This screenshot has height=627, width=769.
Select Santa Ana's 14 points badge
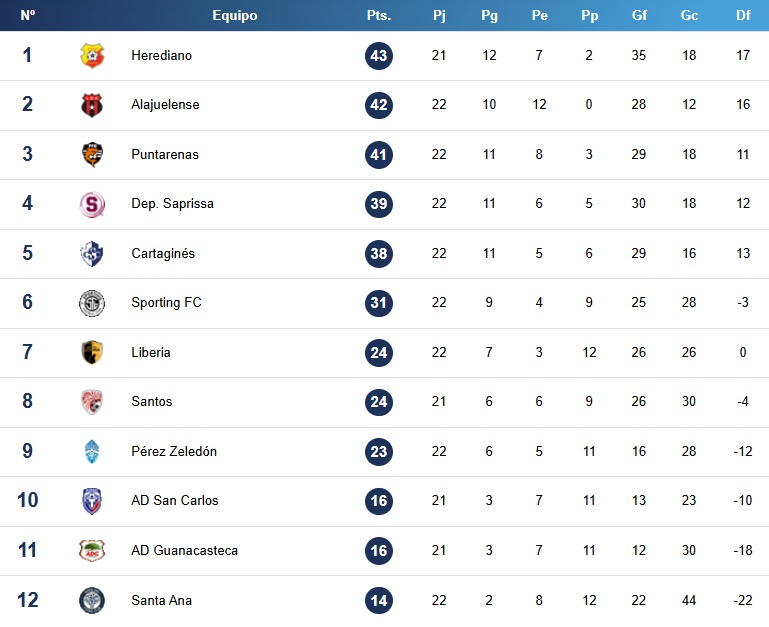click(x=379, y=601)
